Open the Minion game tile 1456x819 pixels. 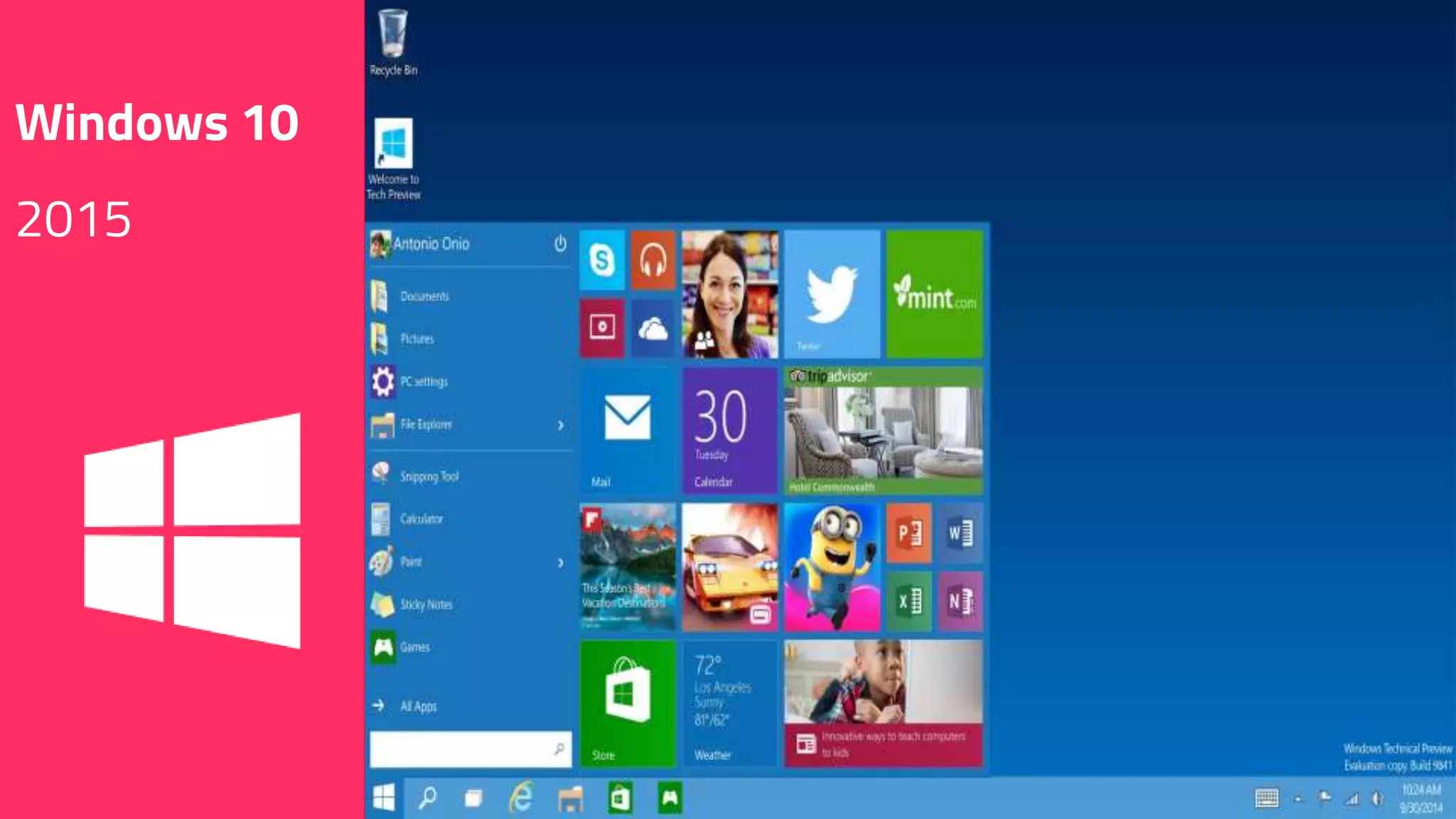(833, 567)
